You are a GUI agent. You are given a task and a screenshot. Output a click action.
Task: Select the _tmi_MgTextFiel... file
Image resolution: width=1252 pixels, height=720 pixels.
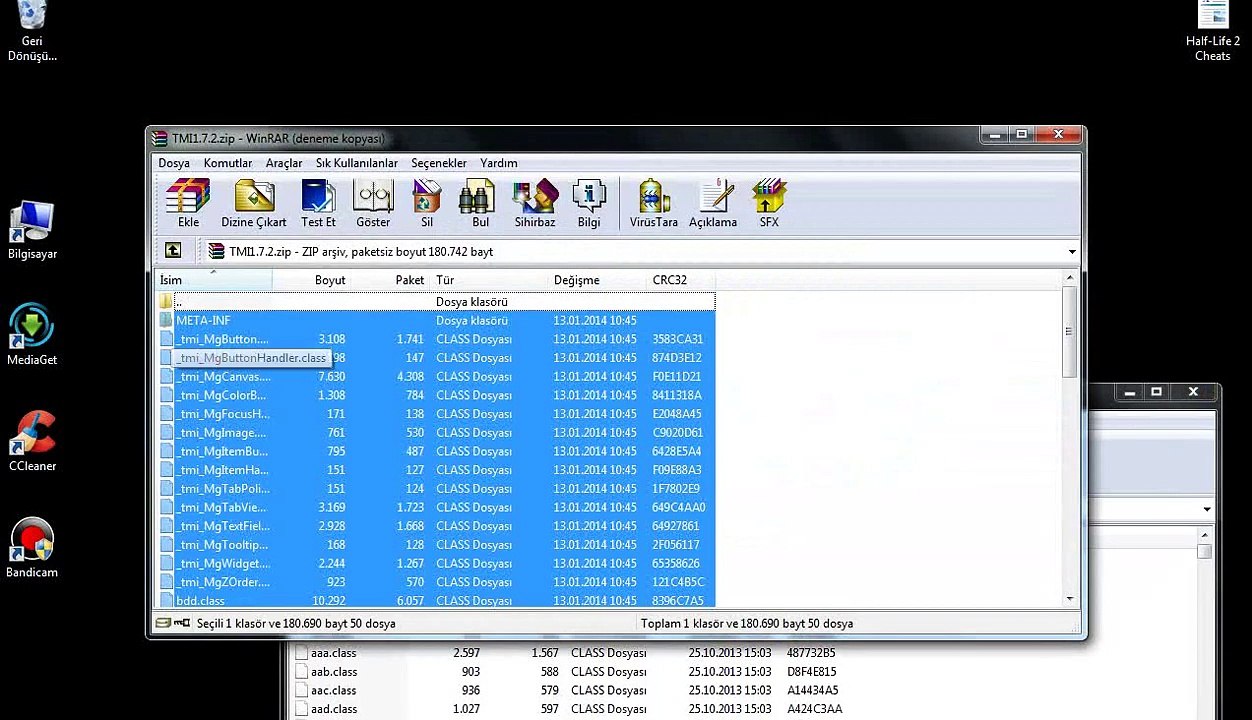click(x=436, y=526)
